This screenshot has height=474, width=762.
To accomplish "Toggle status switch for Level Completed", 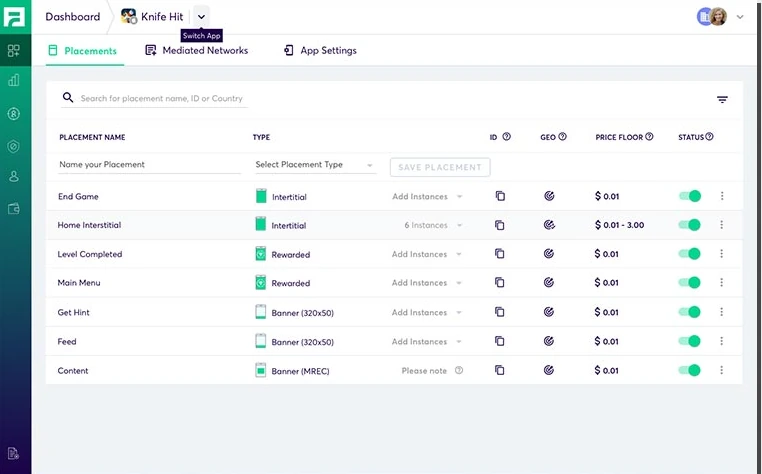I will click(690, 253).
